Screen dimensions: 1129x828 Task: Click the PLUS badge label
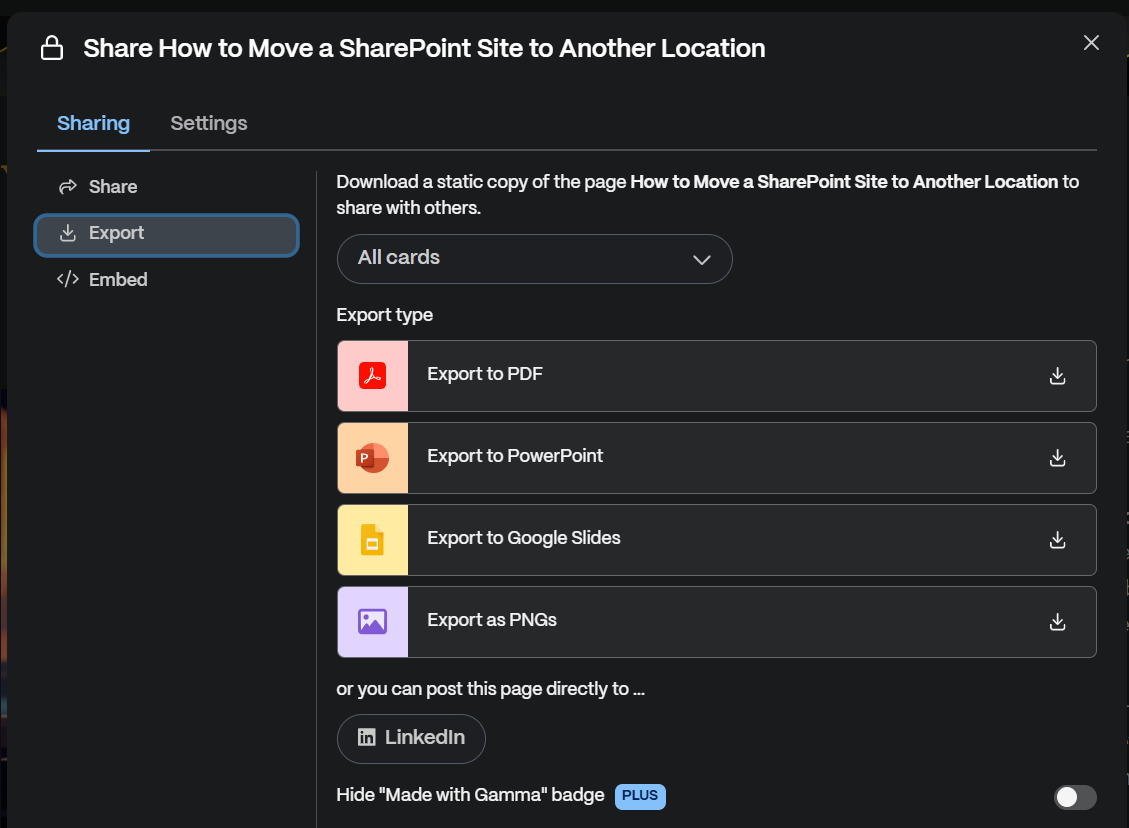pos(640,796)
